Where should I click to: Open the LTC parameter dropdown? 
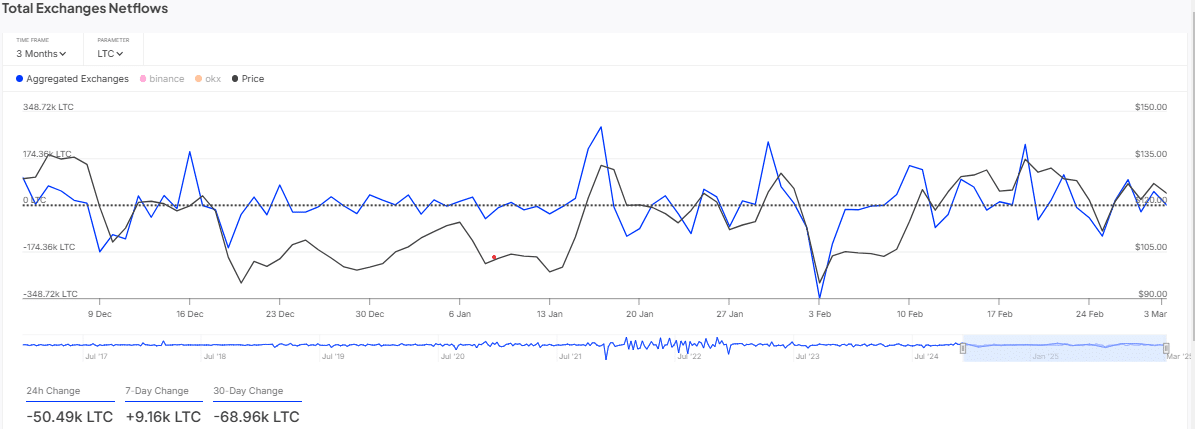click(110, 54)
